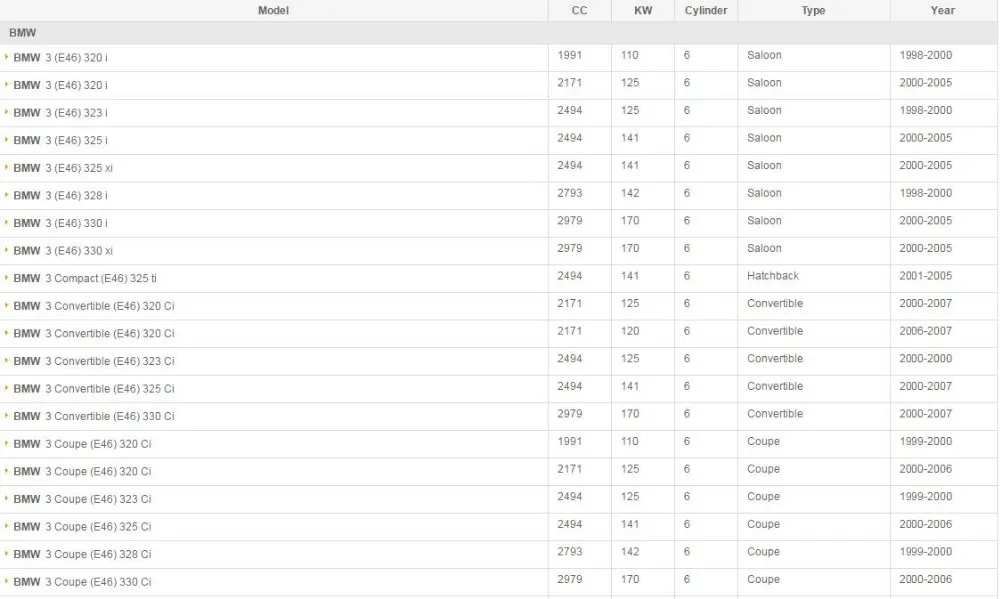The height and width of the screenshot is (599, 1000).
Task: Click arrow icon beside BMW 3 (E46) 325 xi
Action: [6, 167]
